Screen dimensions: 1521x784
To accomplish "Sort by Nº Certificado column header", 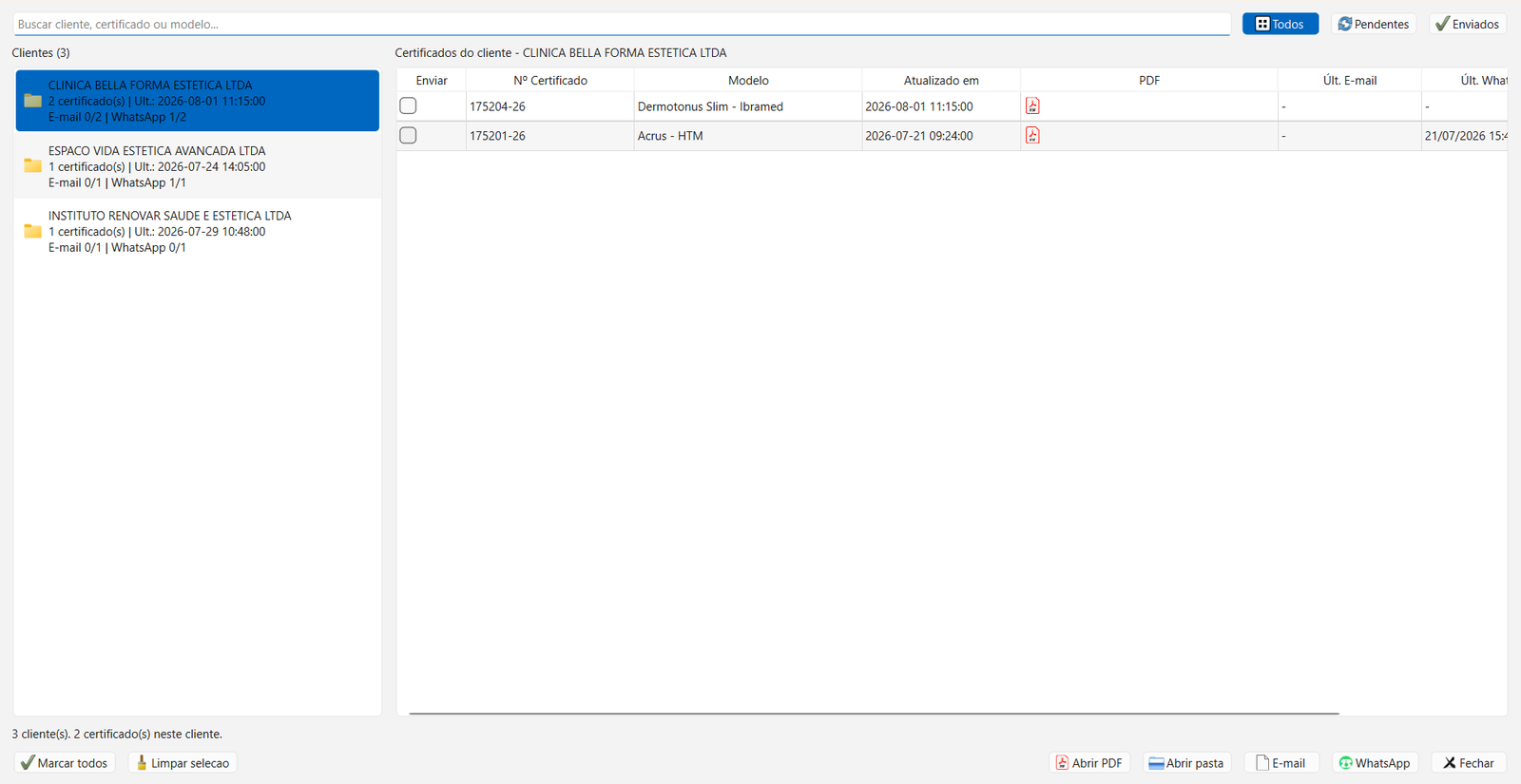I will (550, 81).
